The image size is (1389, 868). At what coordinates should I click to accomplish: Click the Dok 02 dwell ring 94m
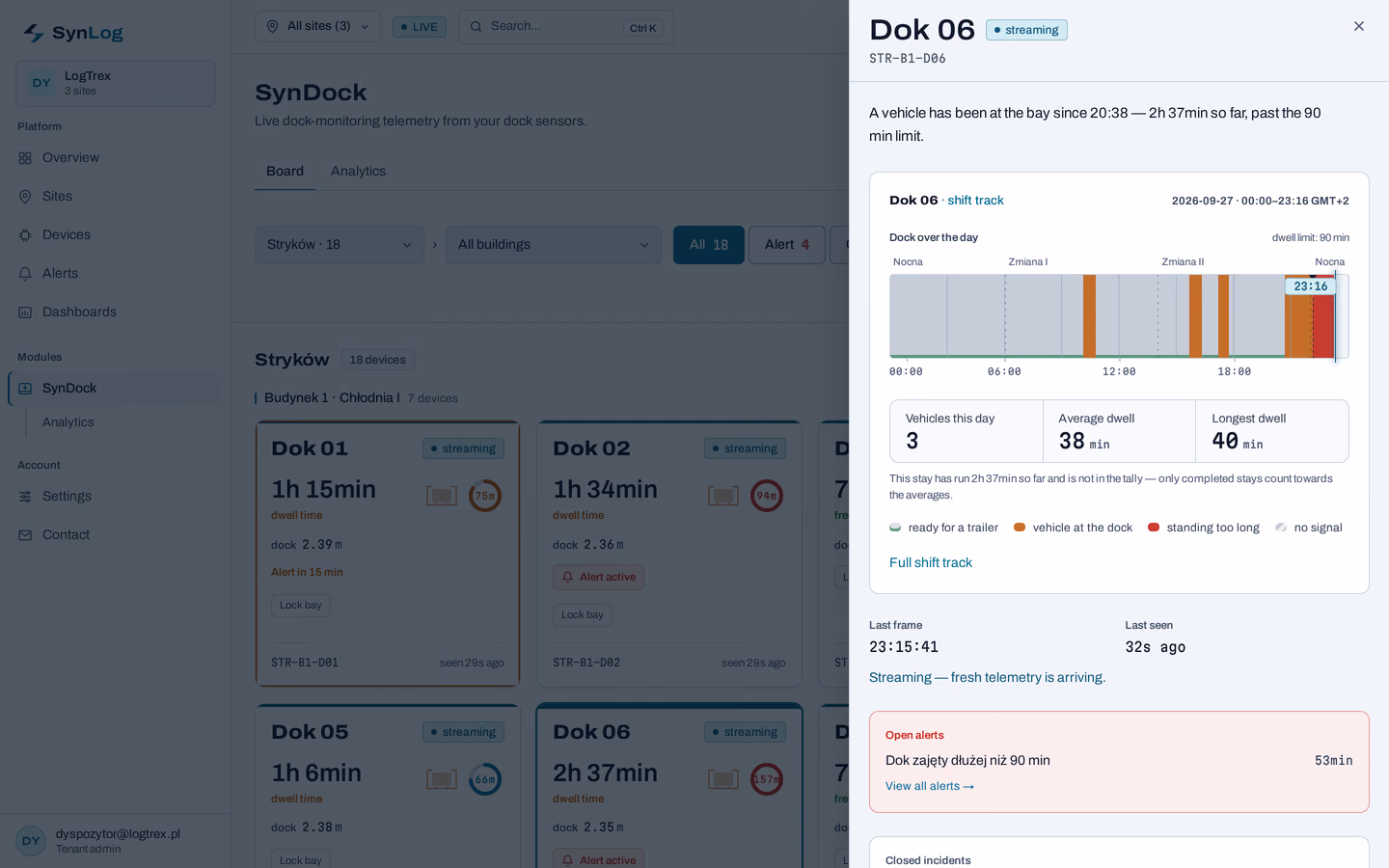[767, 496]
